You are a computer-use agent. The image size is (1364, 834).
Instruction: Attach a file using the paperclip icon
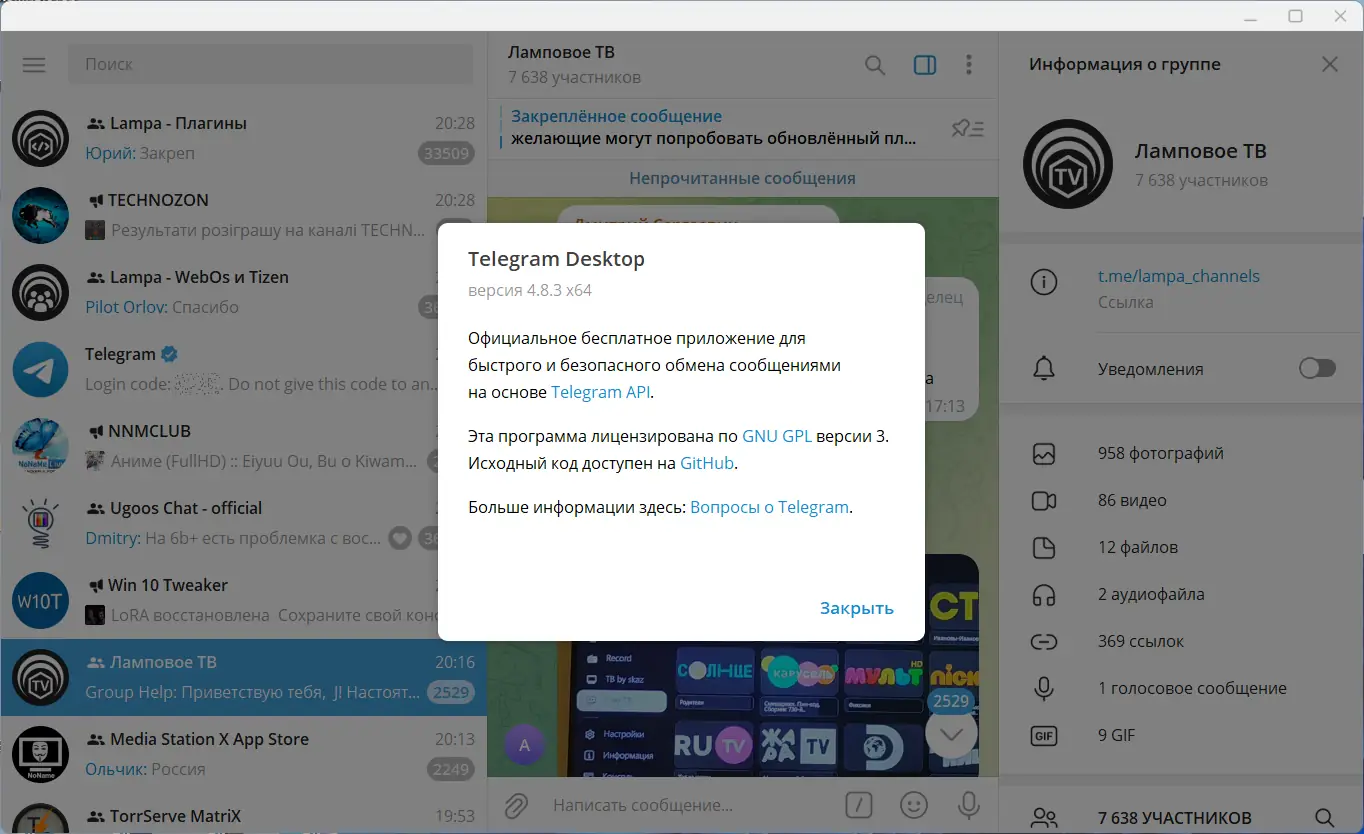click(x=516, y=805)
